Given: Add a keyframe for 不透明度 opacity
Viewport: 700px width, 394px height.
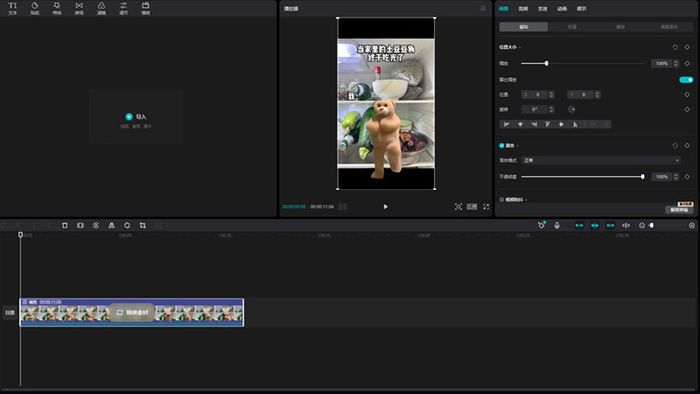Looking at the screenshot, I should (x=687, y=177).
